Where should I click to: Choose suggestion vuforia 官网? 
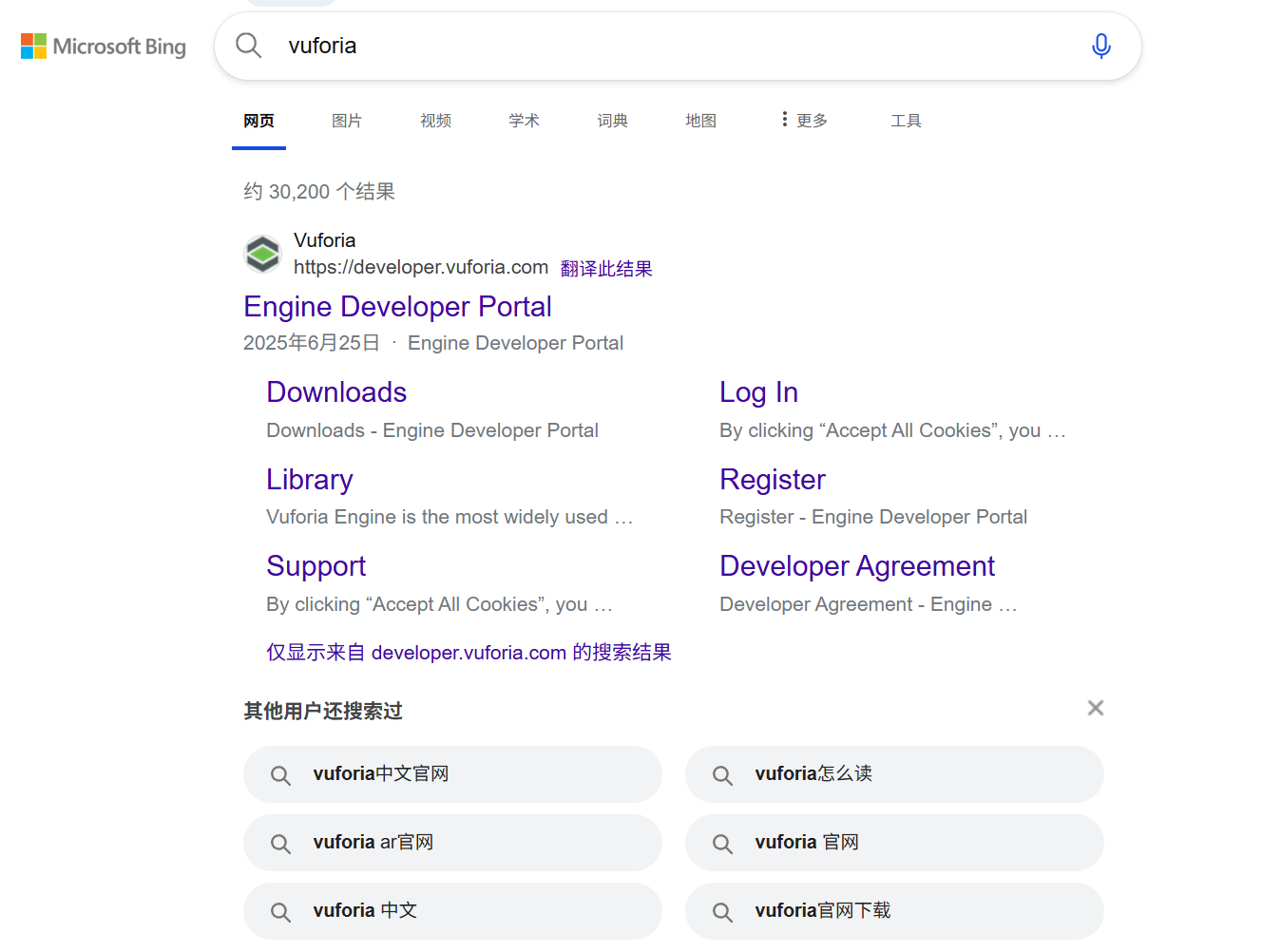[x=894, y=843]
